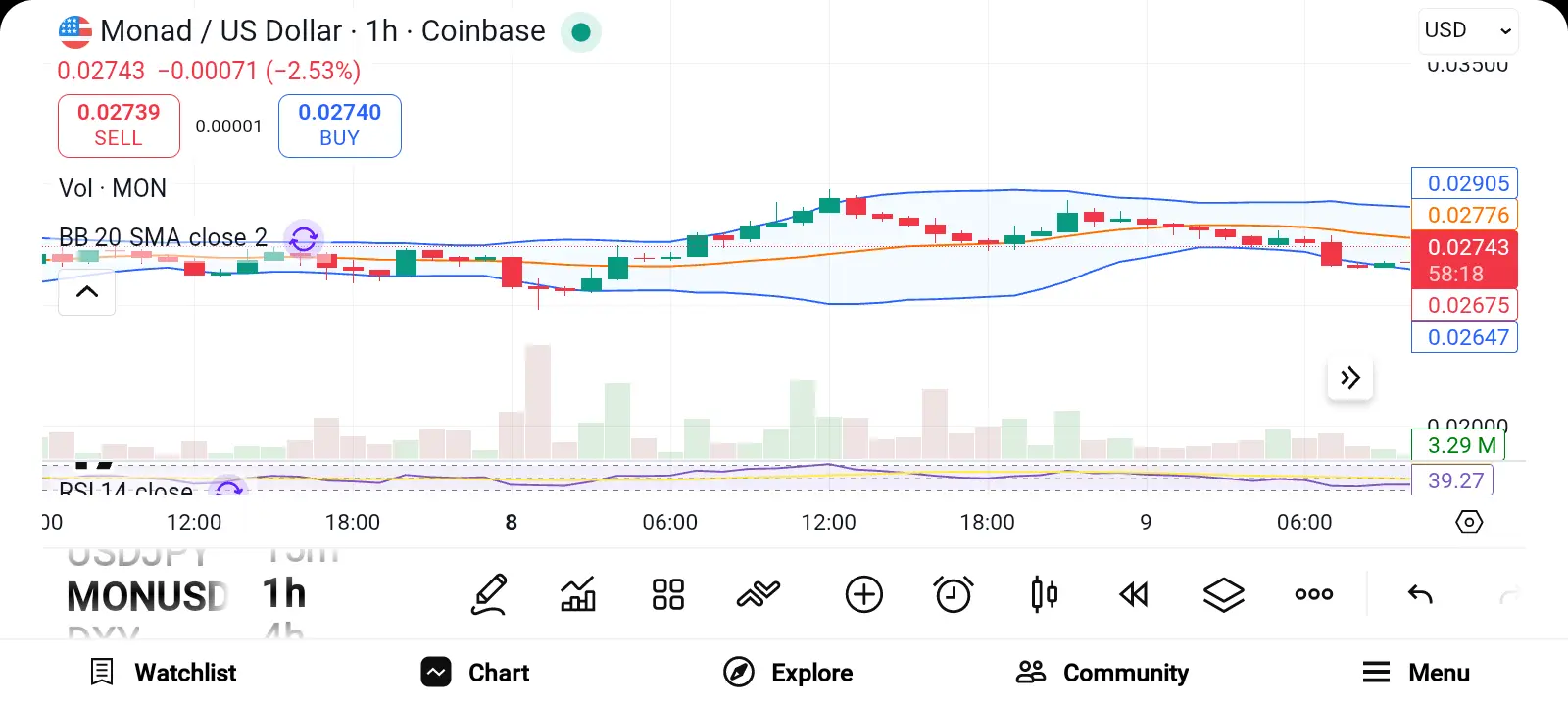Add a symbol with plus icon
1568x706 pixels.
[863, 594]
